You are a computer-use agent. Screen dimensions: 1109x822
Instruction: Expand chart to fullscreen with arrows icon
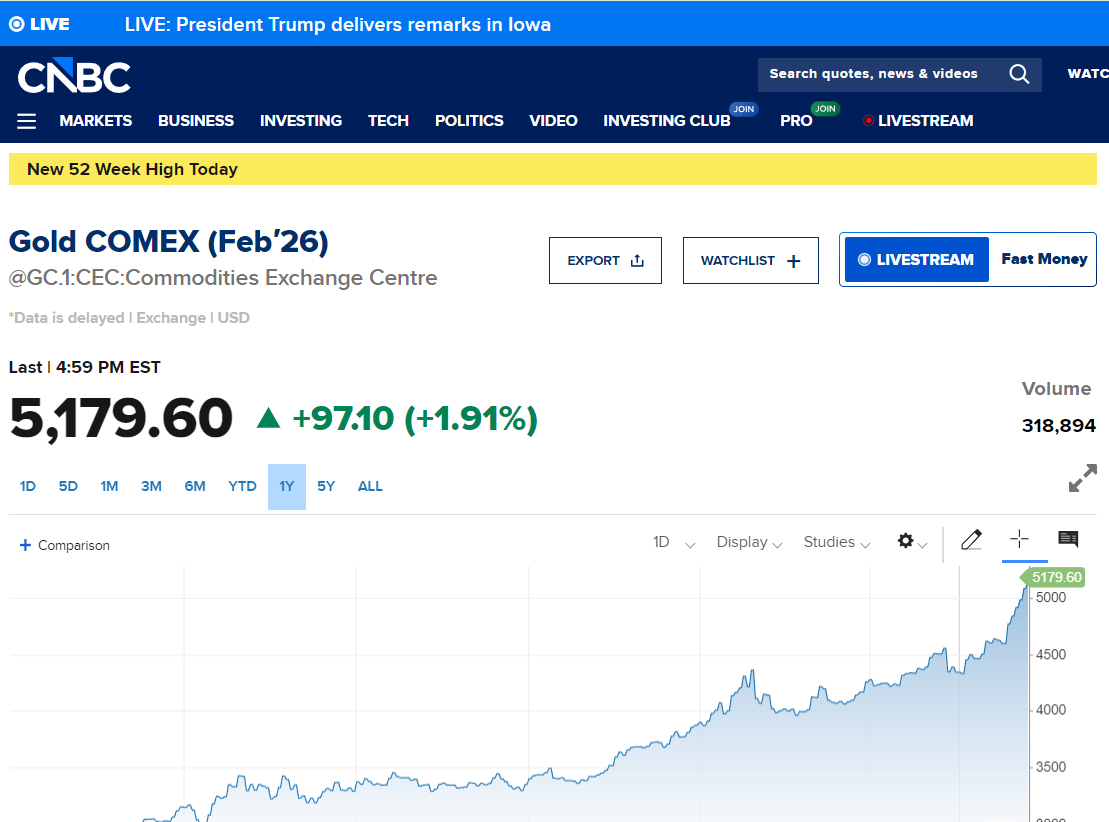[x=1082, y=477]
